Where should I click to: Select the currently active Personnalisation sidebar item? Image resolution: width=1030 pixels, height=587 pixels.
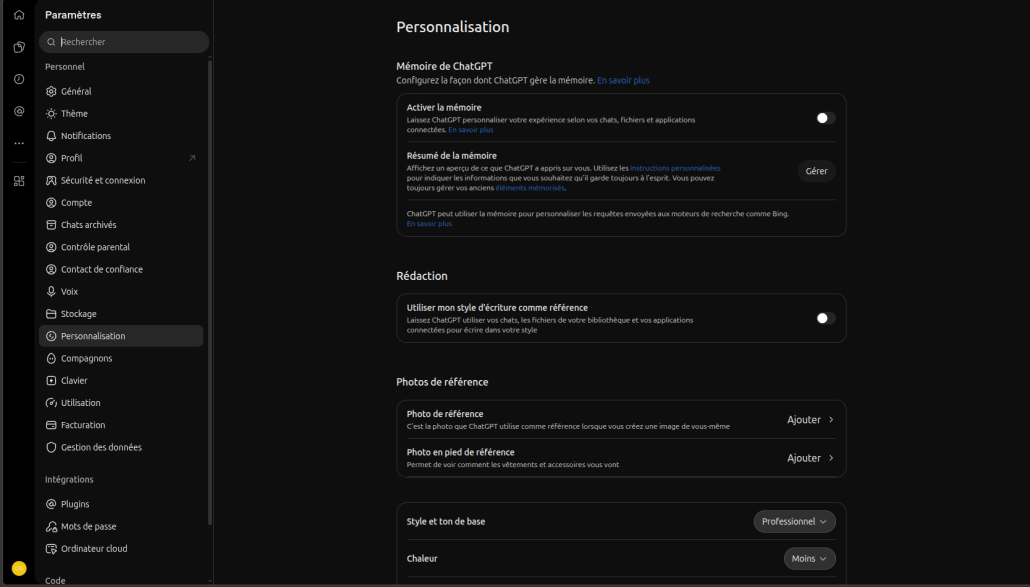coord(121,336)
